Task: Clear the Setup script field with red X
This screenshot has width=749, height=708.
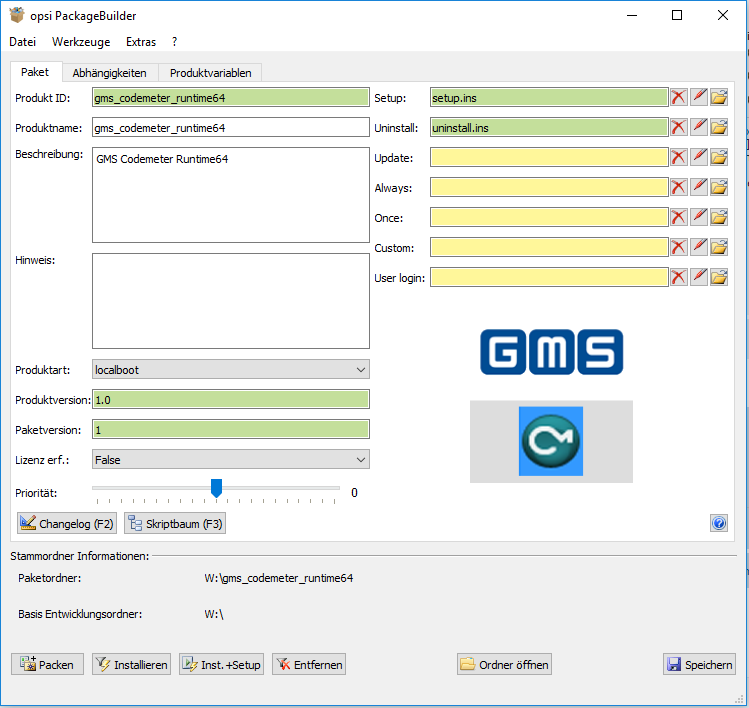Action: click(678, 97)
